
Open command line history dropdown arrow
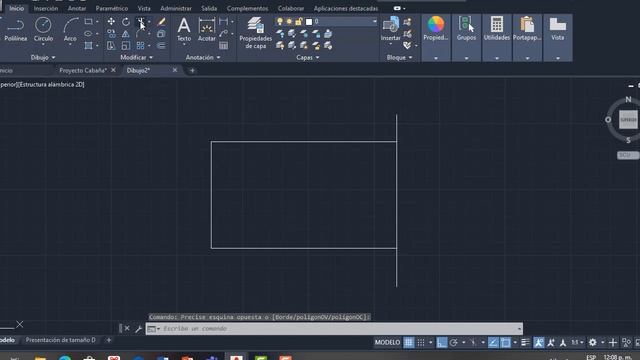519,329
